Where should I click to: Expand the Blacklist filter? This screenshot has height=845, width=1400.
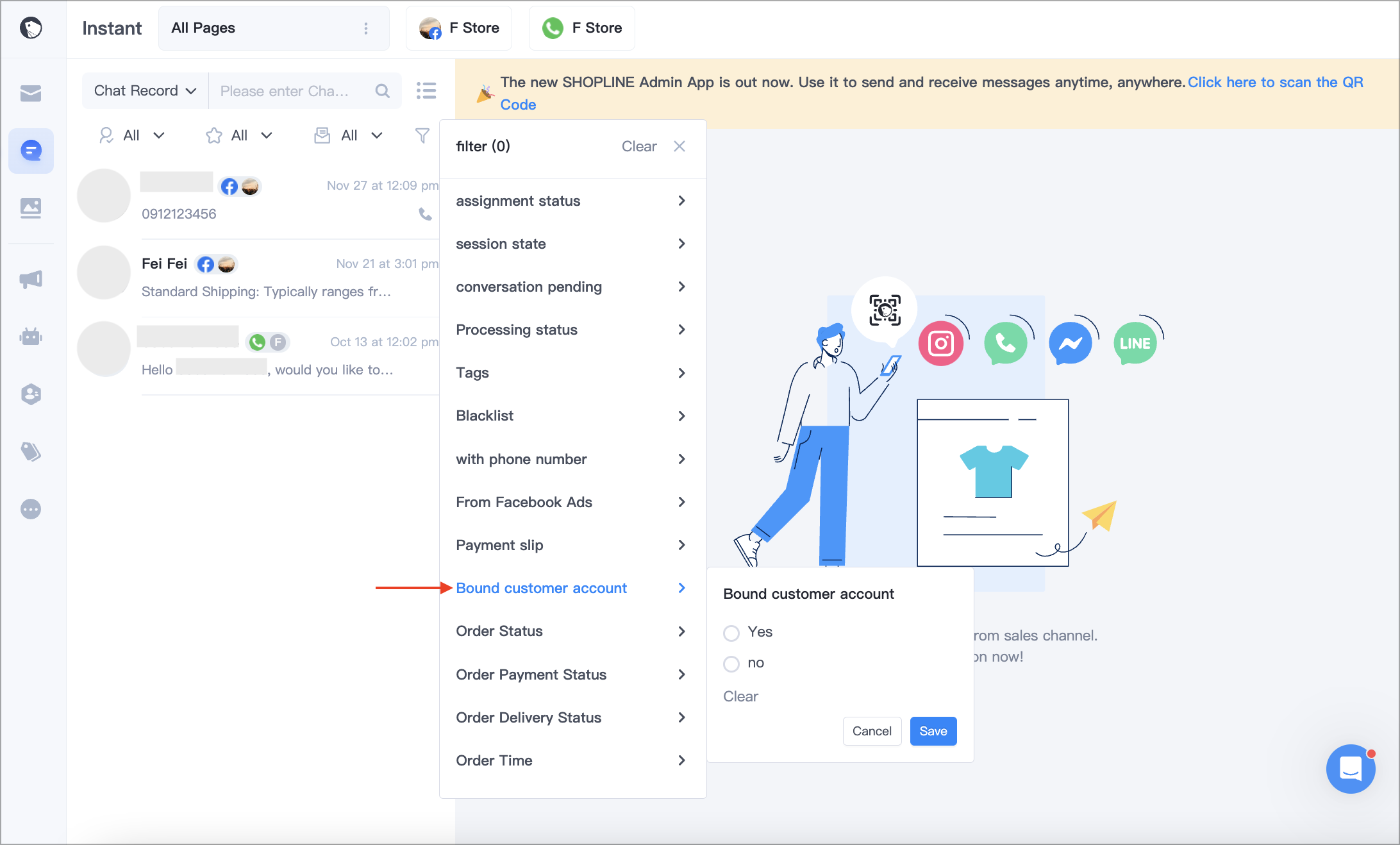[572, 416]
